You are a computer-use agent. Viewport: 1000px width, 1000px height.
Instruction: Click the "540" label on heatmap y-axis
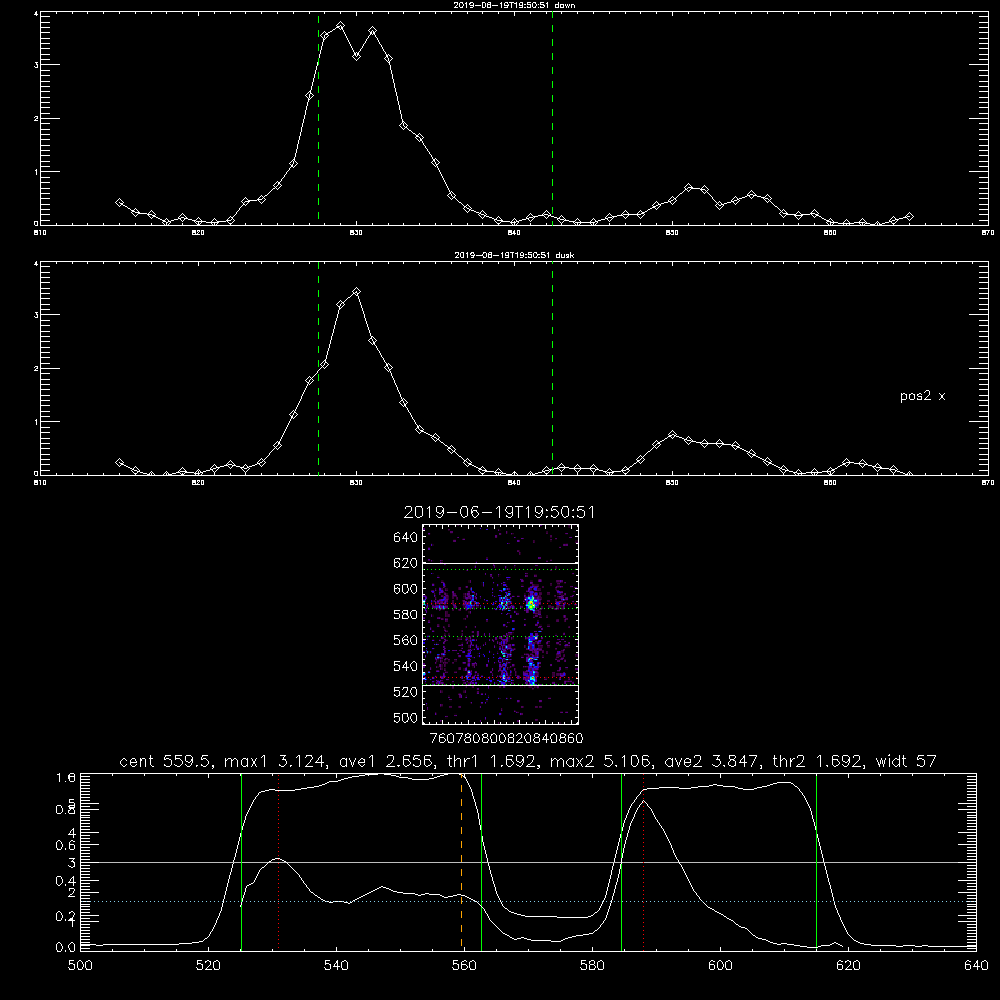(405, 666)
